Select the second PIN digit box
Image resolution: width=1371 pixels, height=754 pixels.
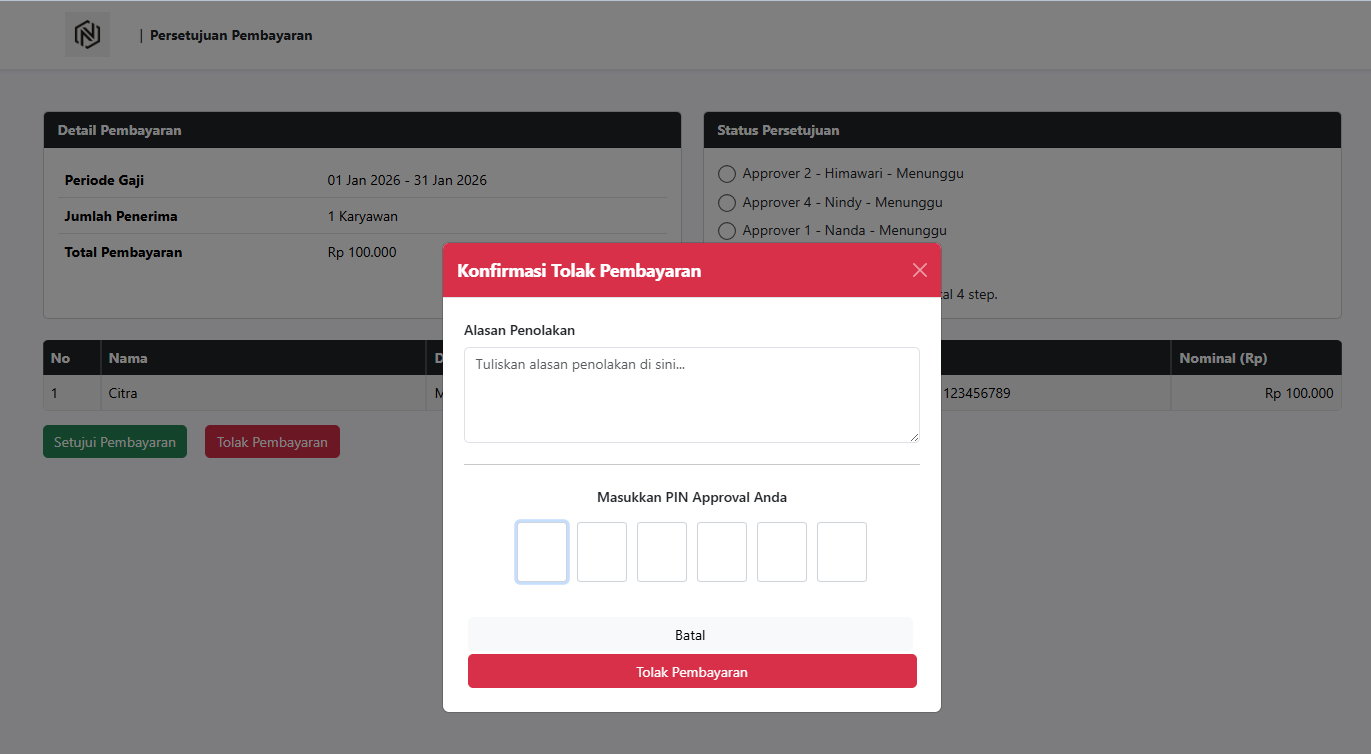point(602,552)
